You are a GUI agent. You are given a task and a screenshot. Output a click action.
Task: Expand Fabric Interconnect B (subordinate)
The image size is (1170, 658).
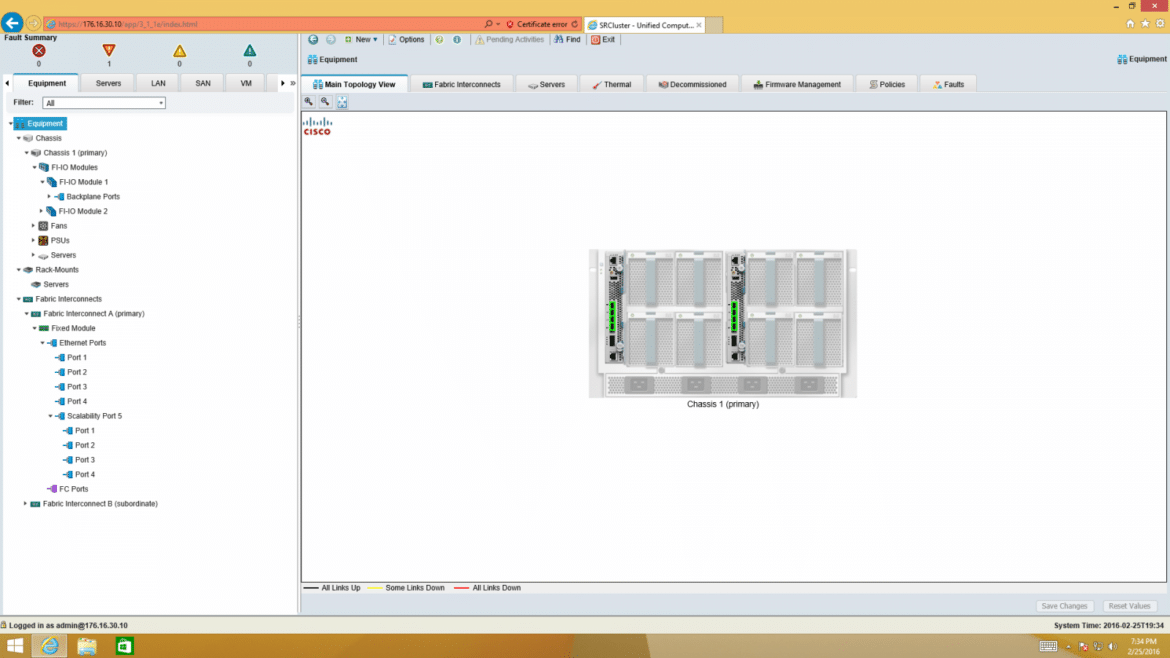(26, 504)
